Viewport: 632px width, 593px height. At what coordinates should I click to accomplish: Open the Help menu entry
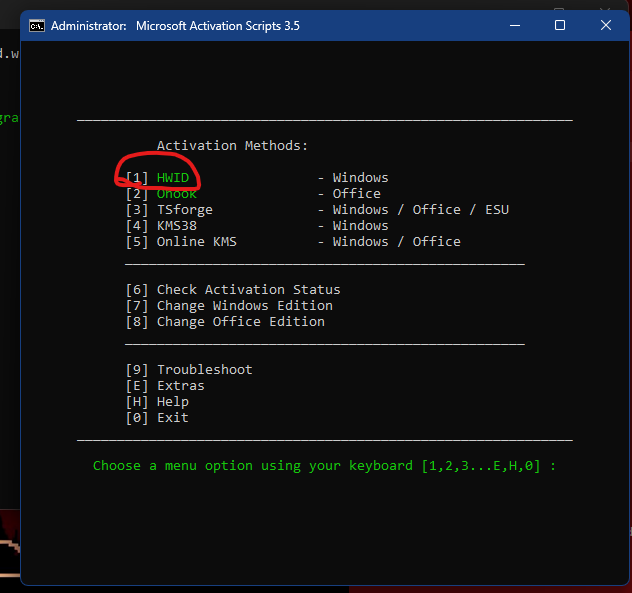[x=157, y=402]
